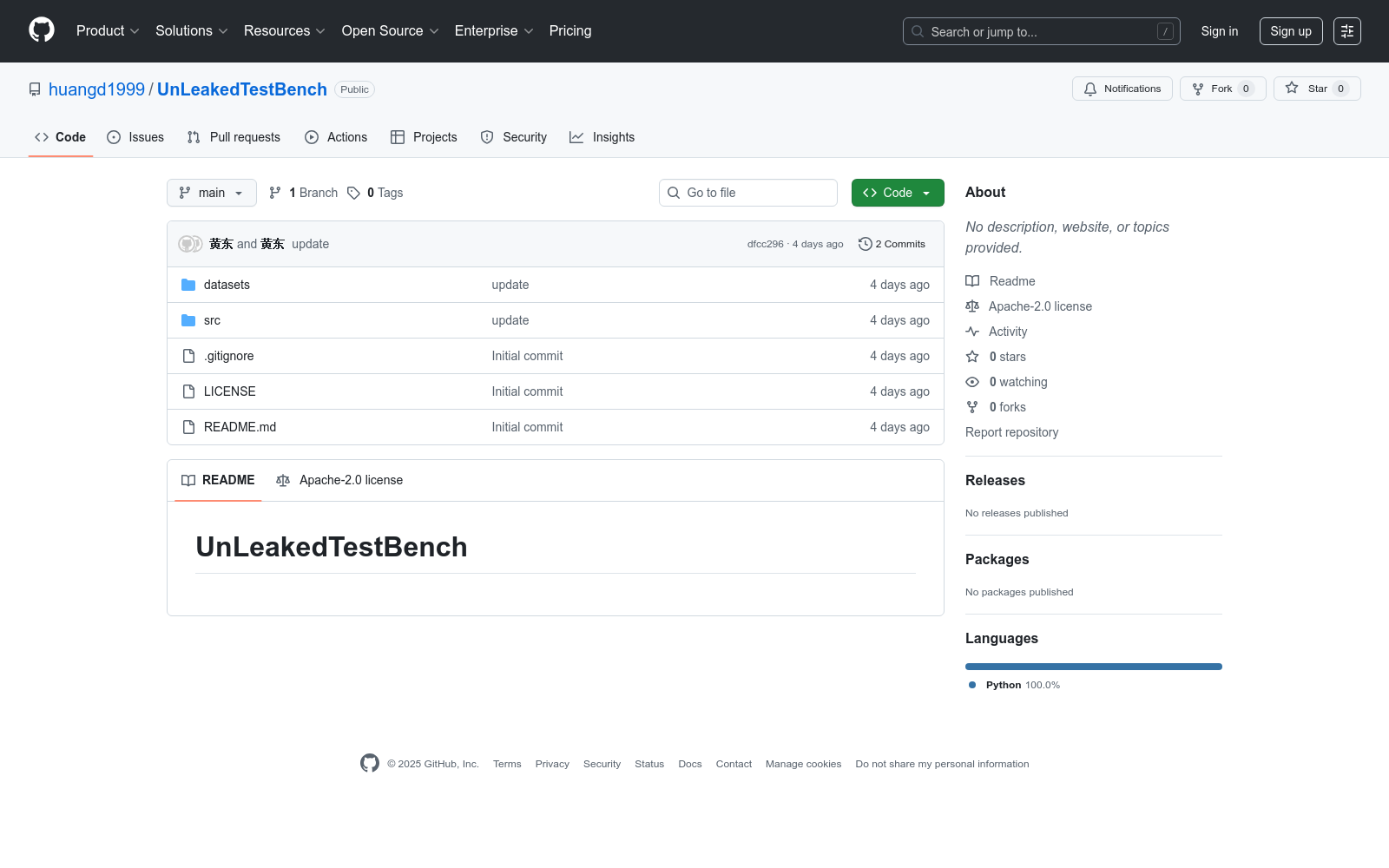Screen dimensions: 1389x868
Task: Click Report repository link
Action: (x=1011, y=432)
